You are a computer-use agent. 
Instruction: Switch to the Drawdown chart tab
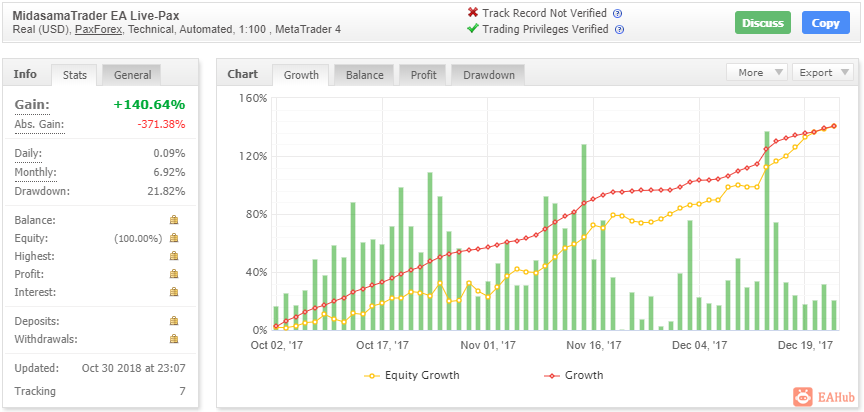pyautogui.click(x=488, y=75)
